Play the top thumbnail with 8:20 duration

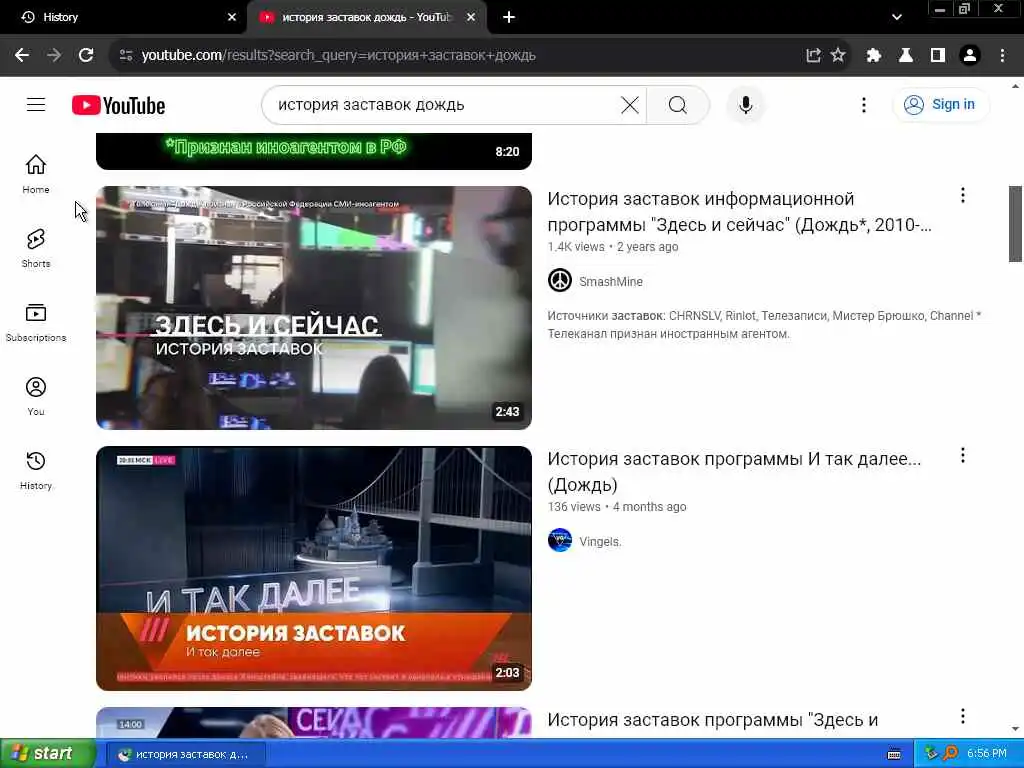coord(313,151)
